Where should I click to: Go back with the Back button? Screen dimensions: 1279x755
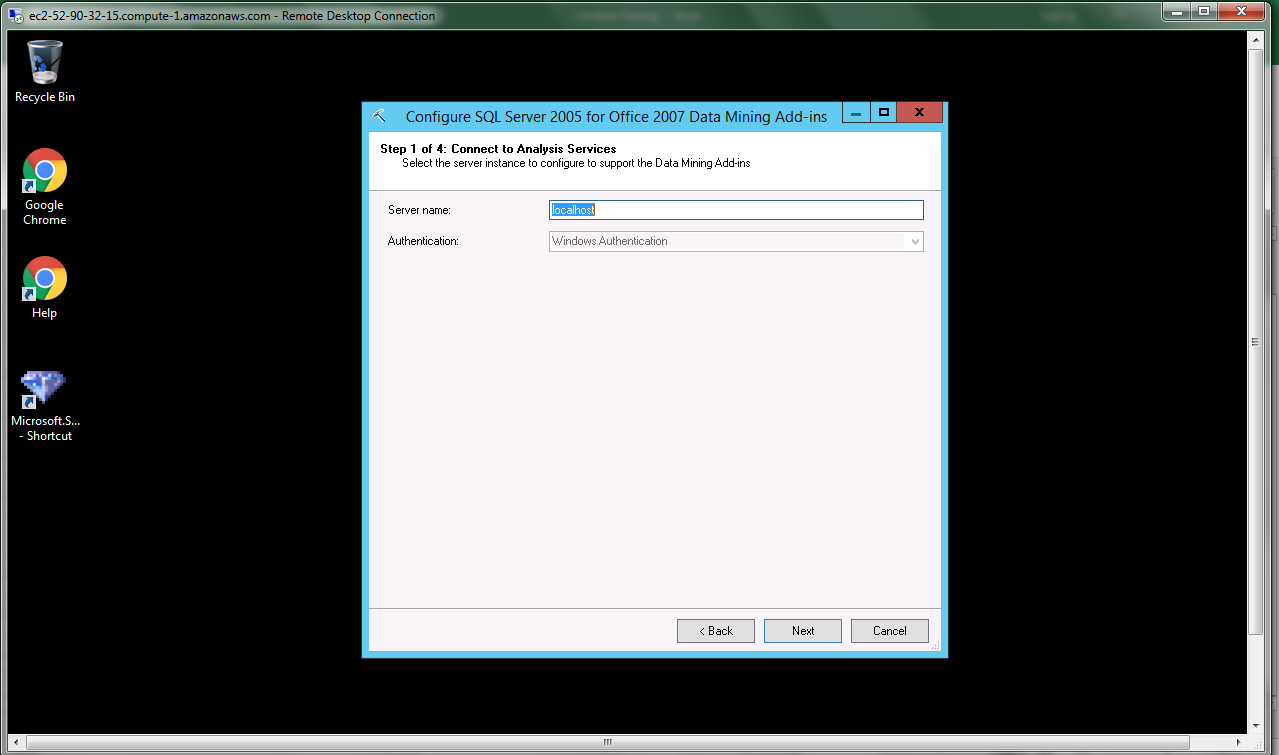point(715,631)
